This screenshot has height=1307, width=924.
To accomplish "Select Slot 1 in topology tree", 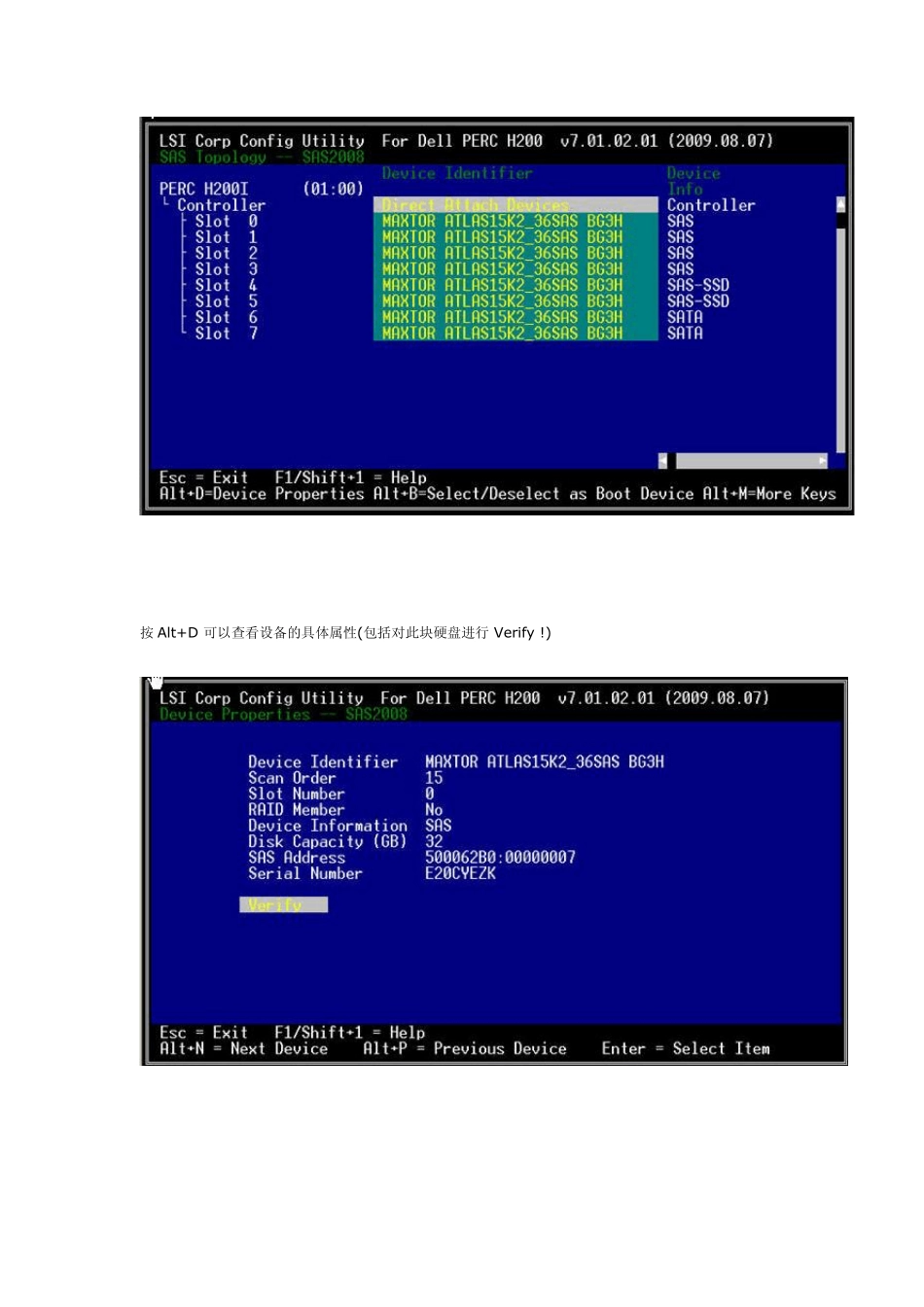I will pos(226,237).
